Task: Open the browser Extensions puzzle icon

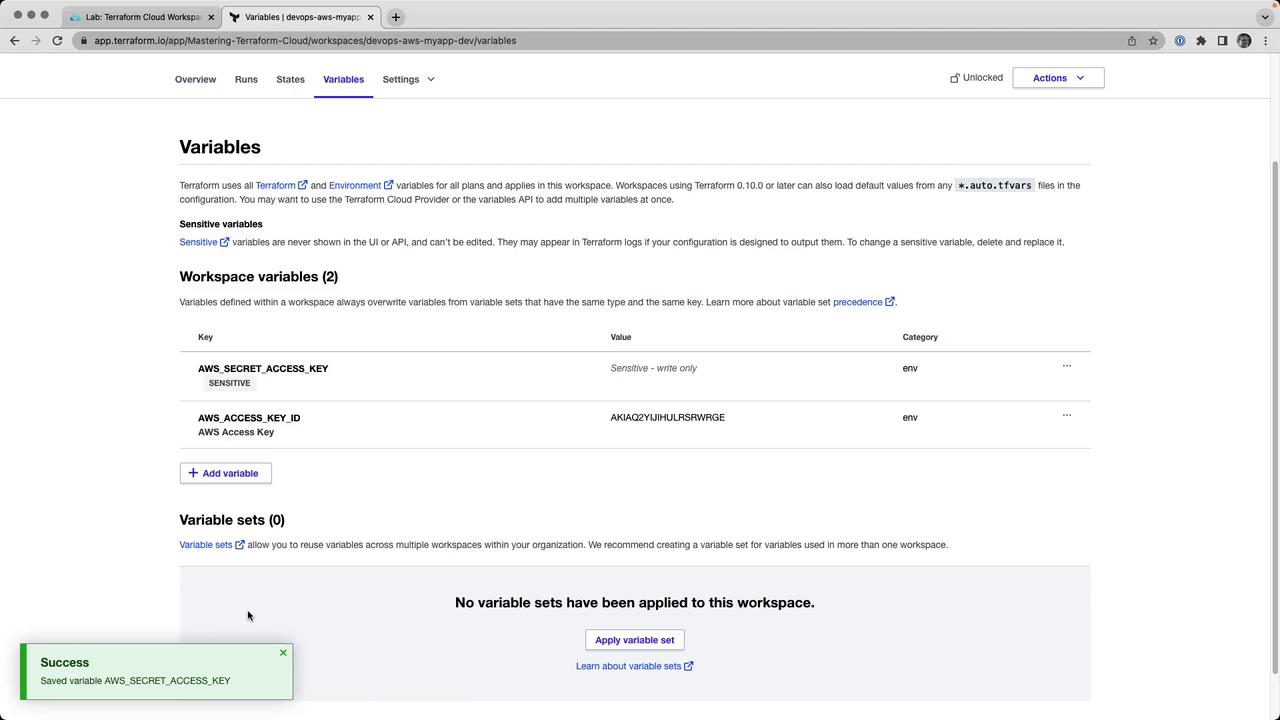Action: pos(1201,41)
